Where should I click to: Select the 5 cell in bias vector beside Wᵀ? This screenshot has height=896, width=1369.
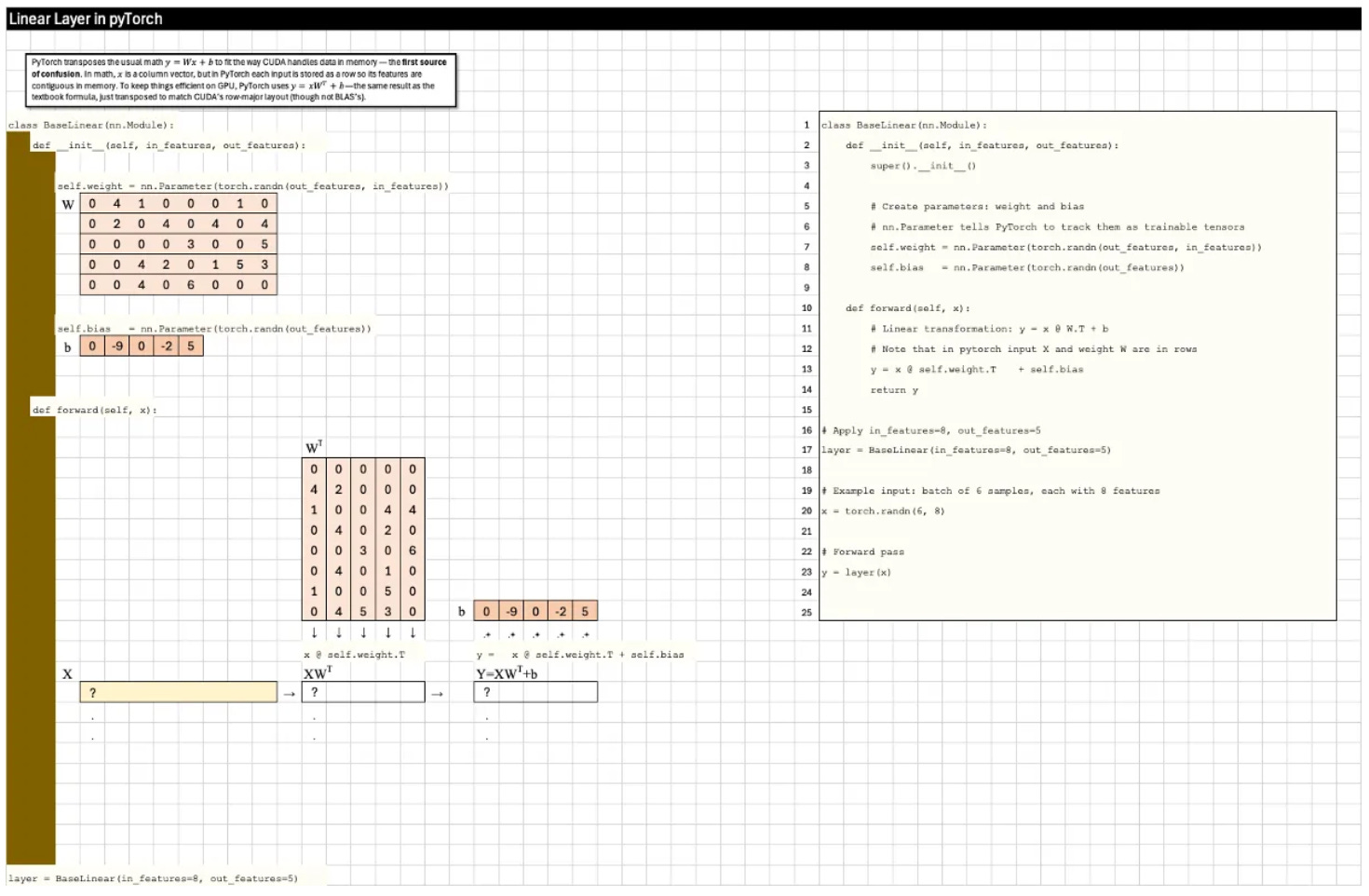click(585, 611)
